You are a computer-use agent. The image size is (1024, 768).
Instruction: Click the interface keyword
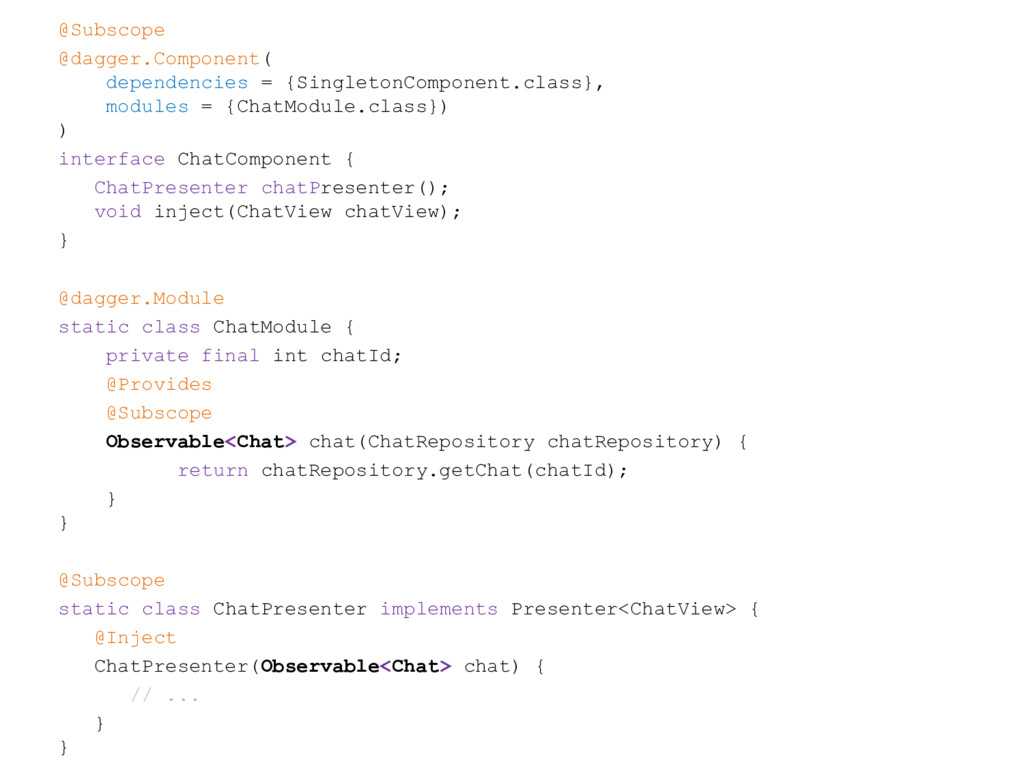point(112,159)
